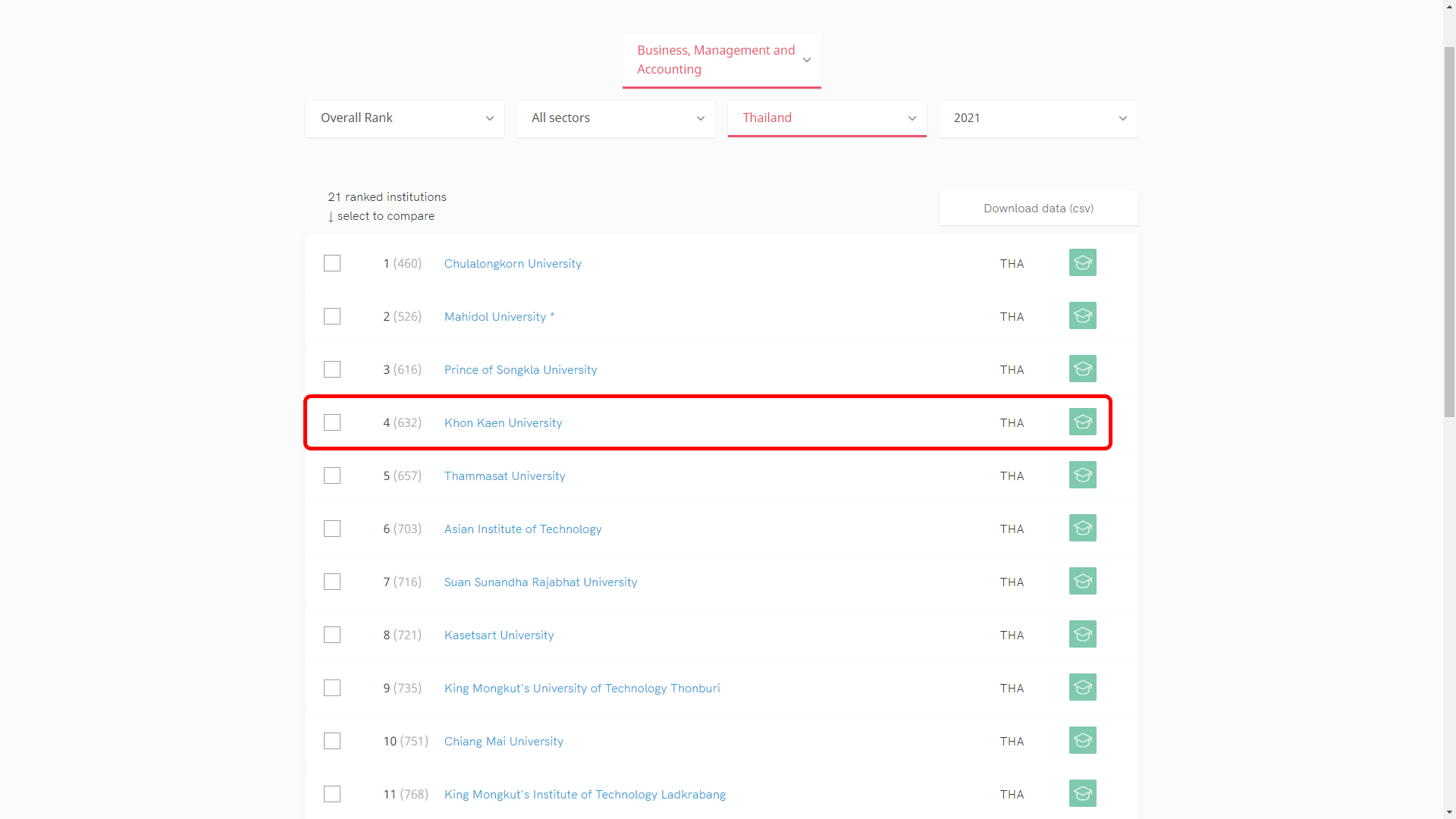This screenshot has width=1456, height=819.
Task: Open the Kasetsart University link
Action: [x=499, y=635]
